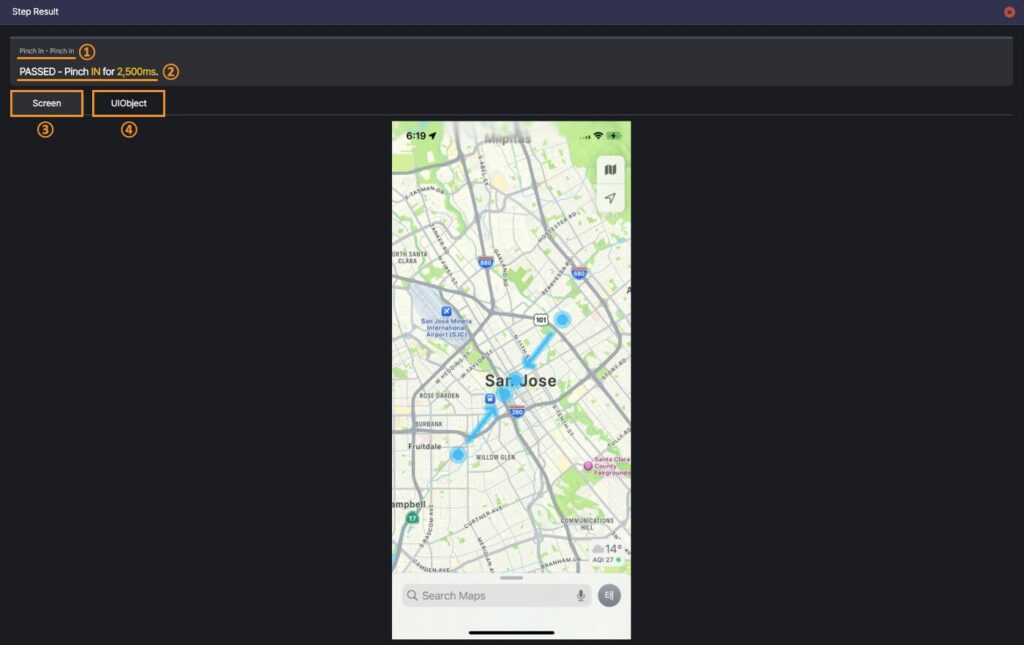Select the San Jose airport marker
1024x645 pixels.
446,311
